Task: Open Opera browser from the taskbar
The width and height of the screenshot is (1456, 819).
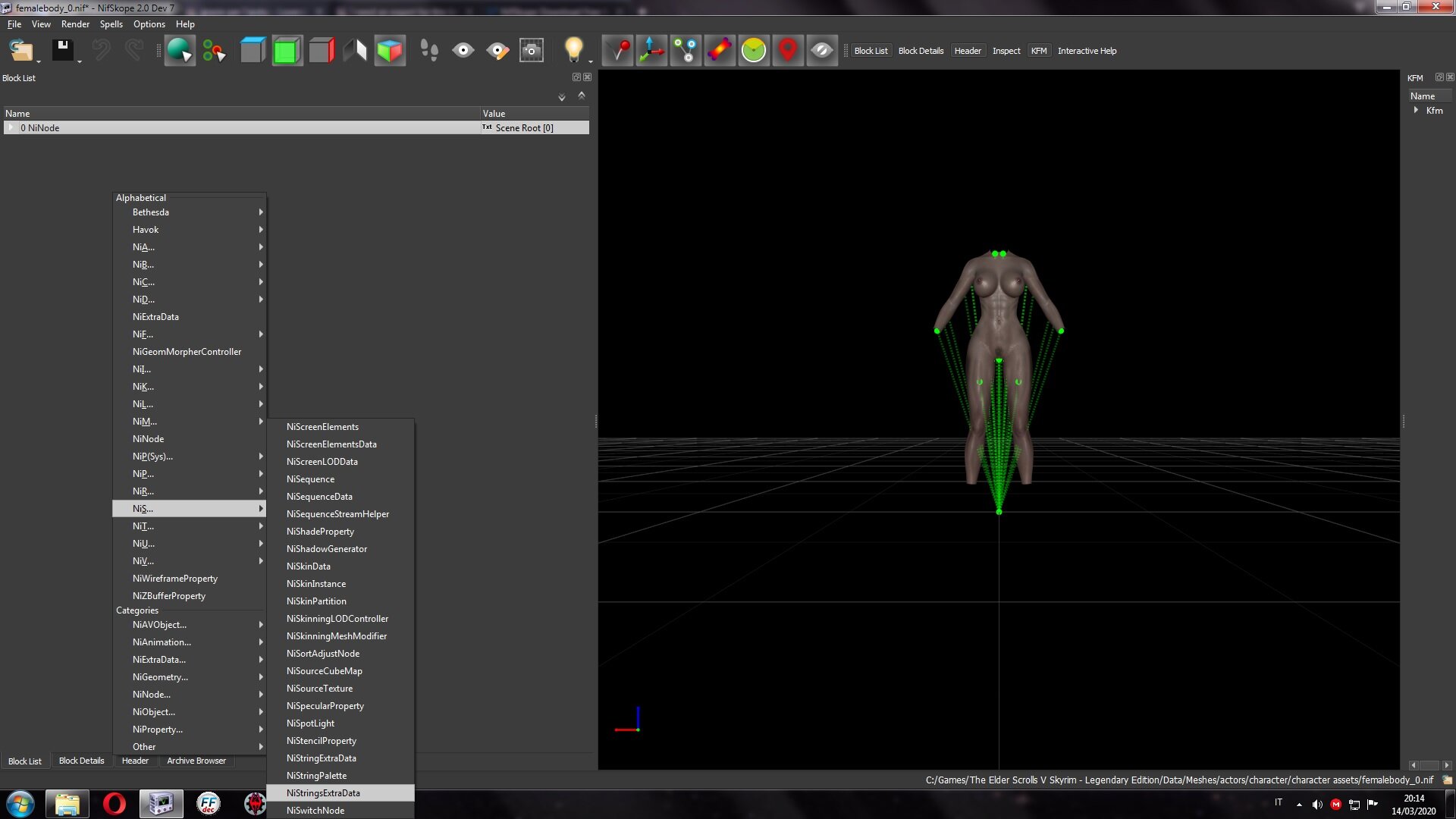Action: click(x=115, y=804)
